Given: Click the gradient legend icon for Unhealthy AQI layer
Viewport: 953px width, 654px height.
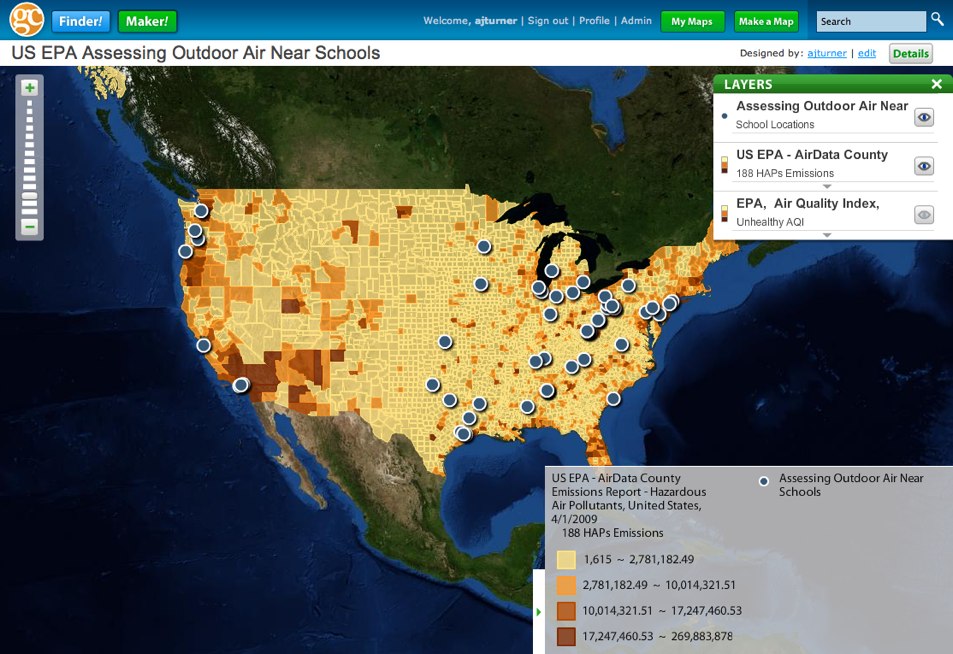Looking at the screenshot, I should tap(723, 212).
